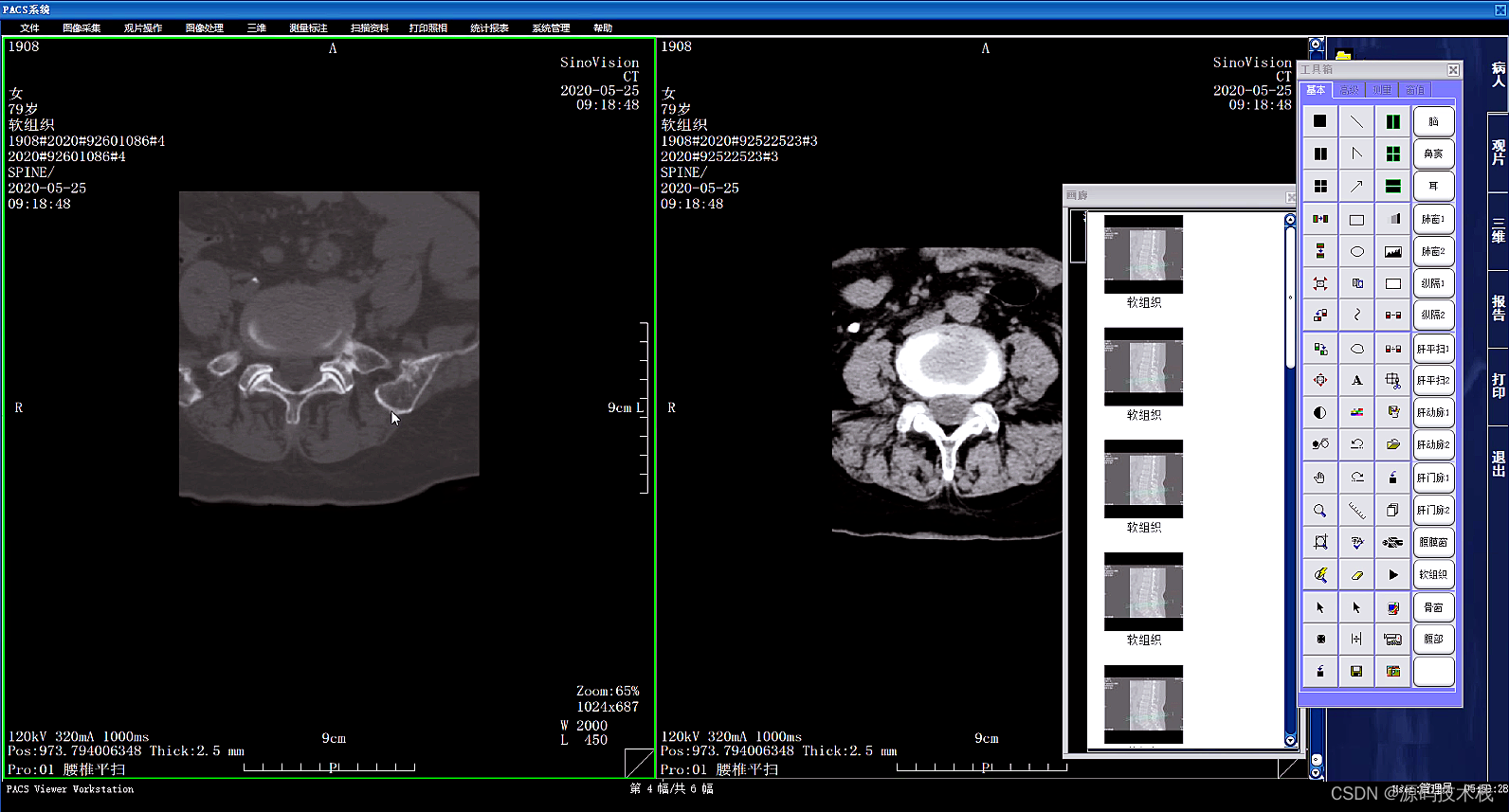Open the 打印照相 menu
This screenshot has height=812, width=1509.
pos(428,28)
